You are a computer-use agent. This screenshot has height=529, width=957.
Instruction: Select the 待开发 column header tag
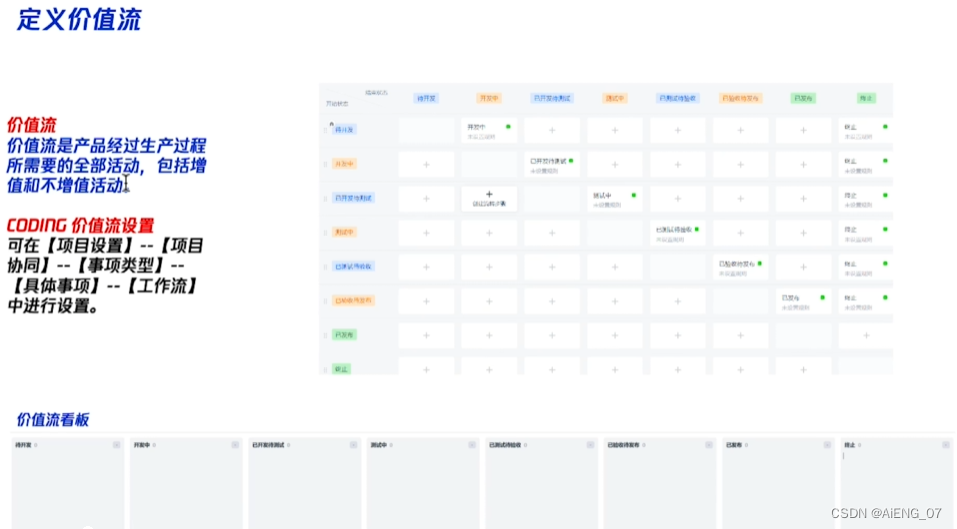[x=426, y=98]
